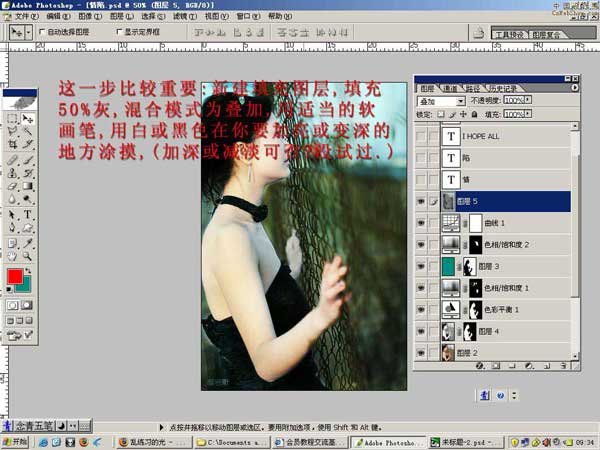Viewport: 600px width, 450px height.
Task: Select the Dodge tool
Action: coord(27,199)
